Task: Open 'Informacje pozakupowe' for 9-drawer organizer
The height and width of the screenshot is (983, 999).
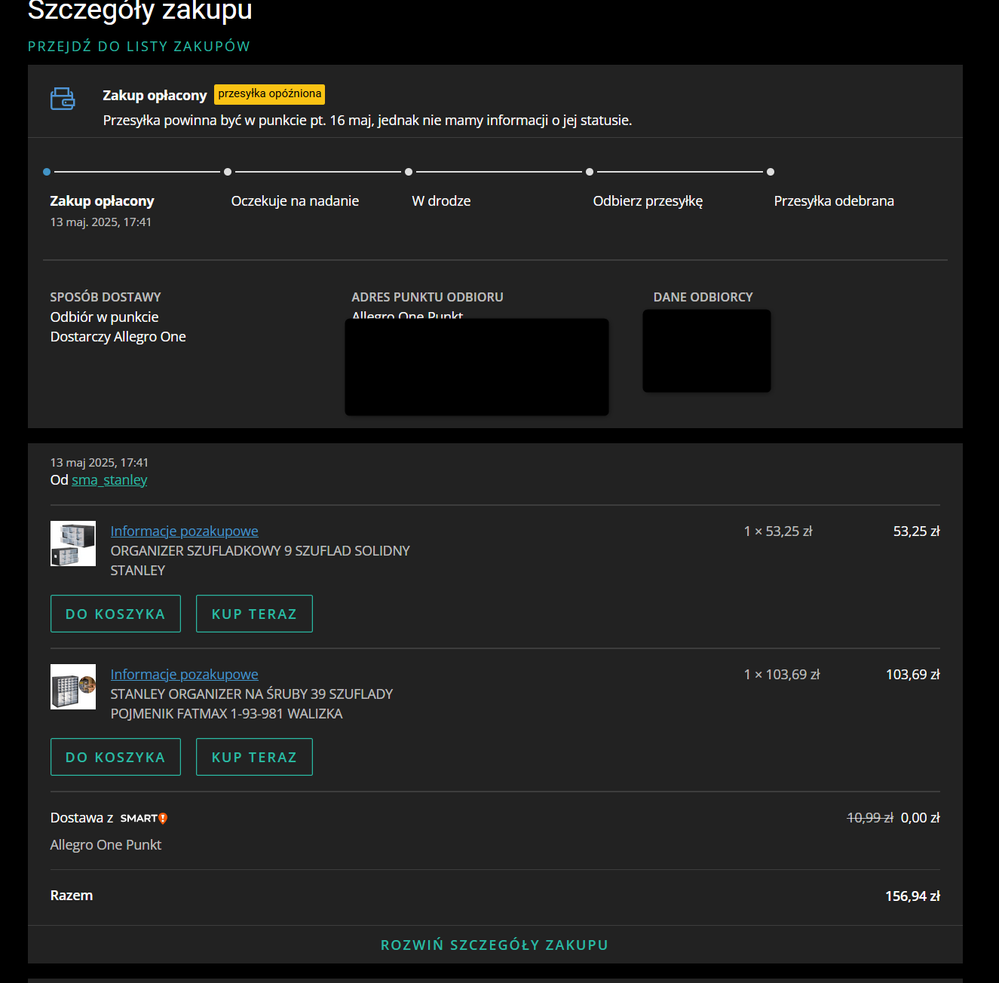Action: 184,531
